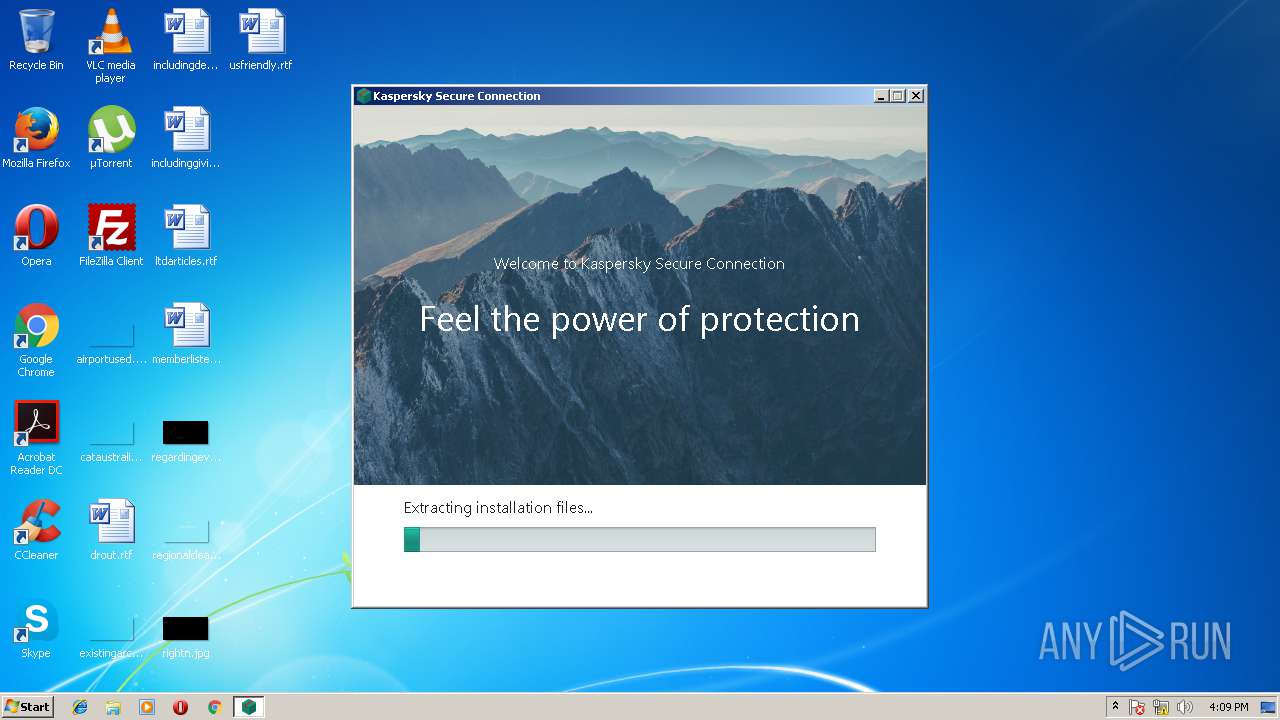Click 'Welcome to Kaspersky Secure Connection' text
Viewport: 1280px width, 720px height.
[639, 264]
